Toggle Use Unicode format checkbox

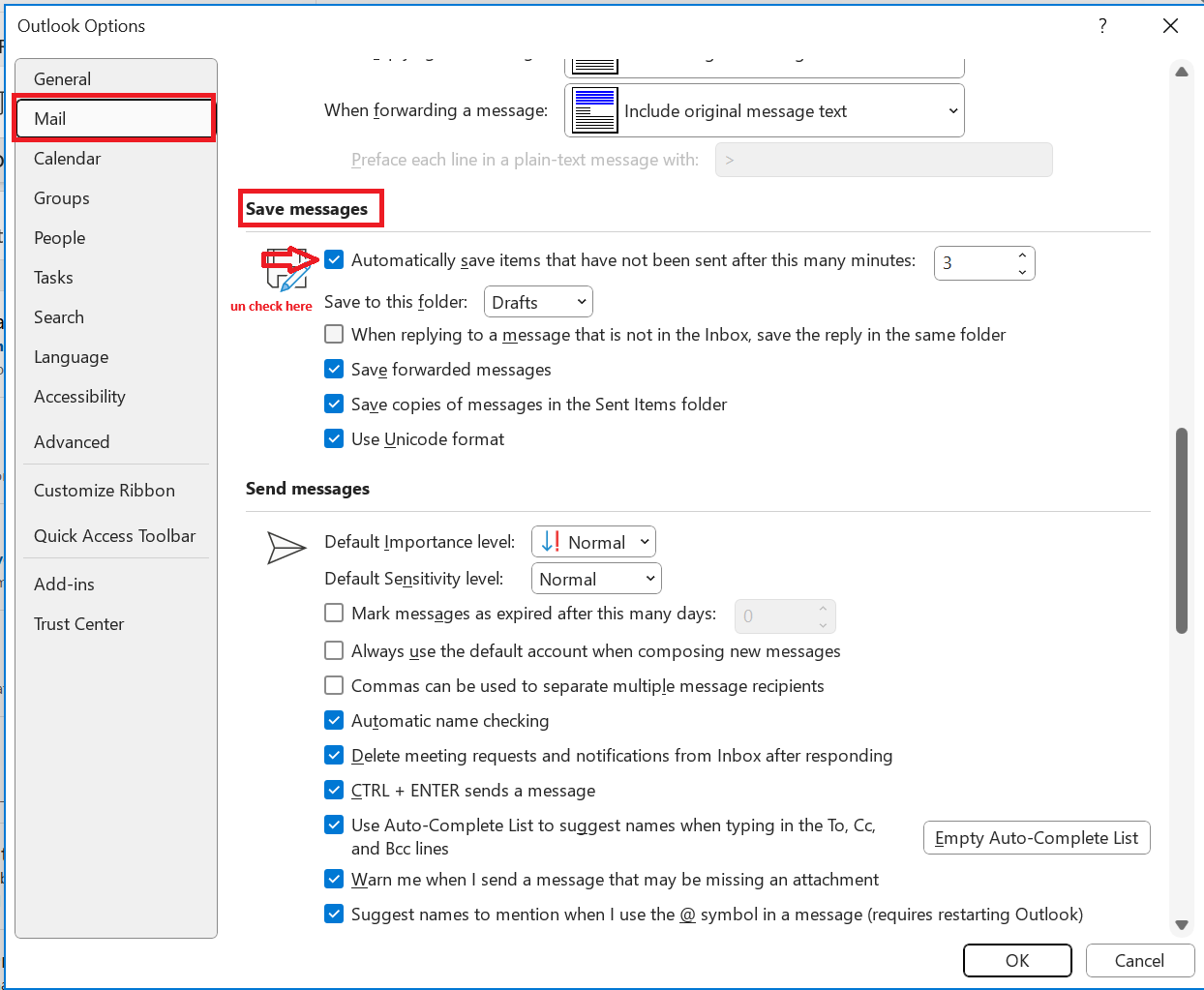pyautogui.click(x=334, y=438)
